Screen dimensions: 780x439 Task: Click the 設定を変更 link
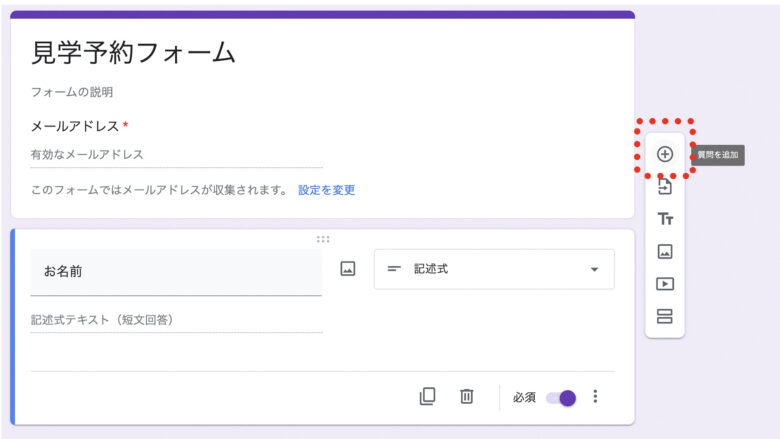tap(326, 190)
